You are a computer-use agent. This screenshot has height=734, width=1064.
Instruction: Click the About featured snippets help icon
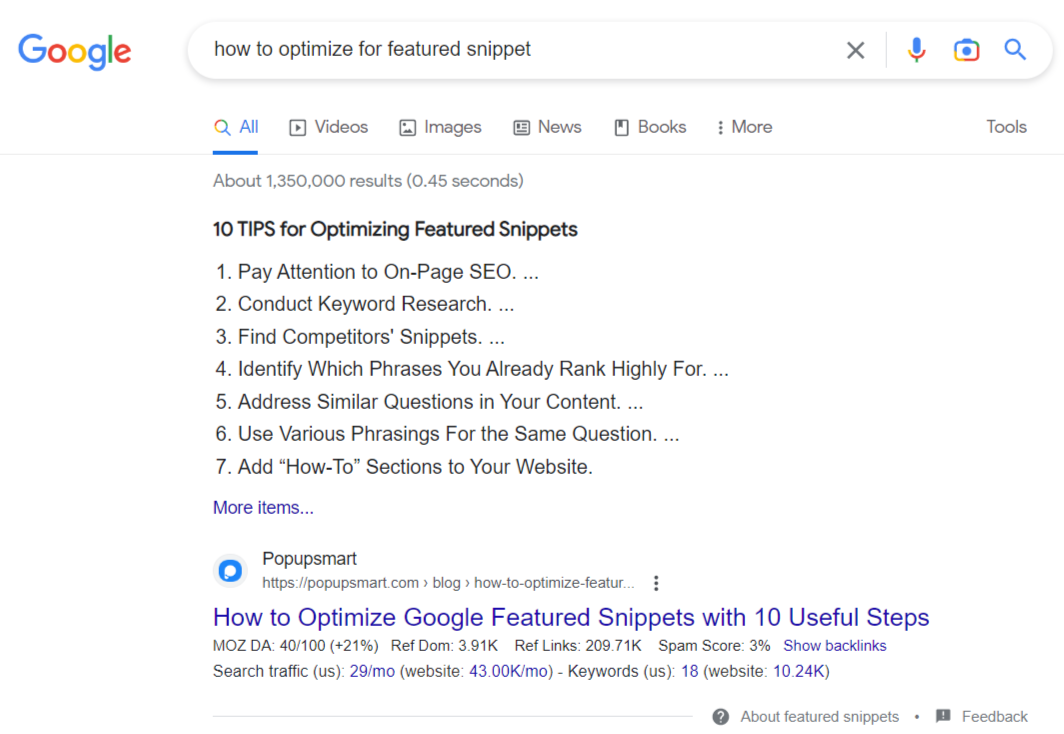720,716
